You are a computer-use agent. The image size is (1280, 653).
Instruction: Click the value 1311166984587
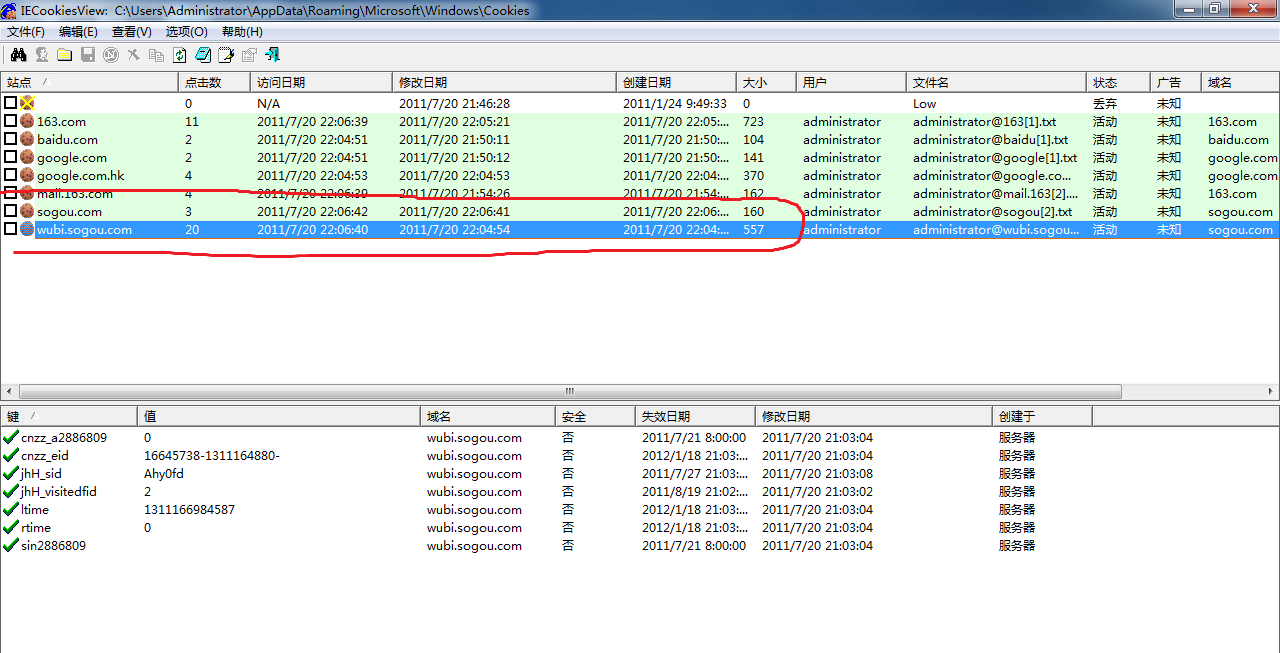189,510
